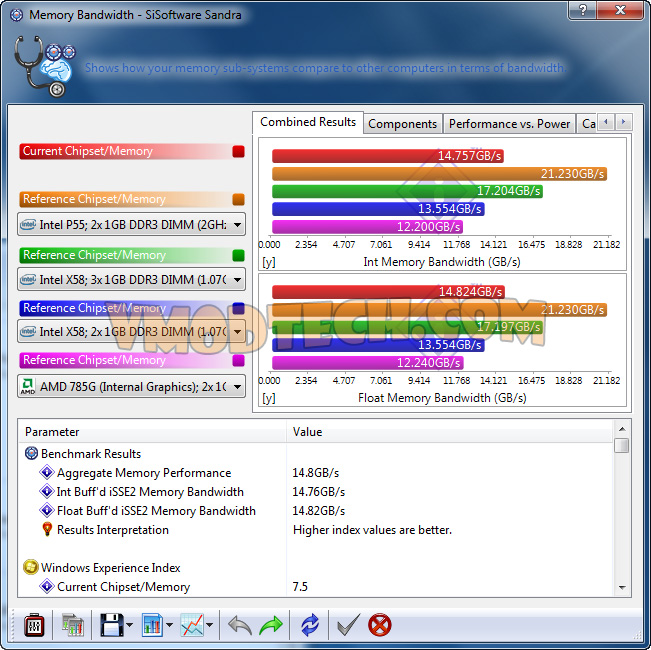
Task: Click the 14.82GB/s value
Action: tap(318, 511)
